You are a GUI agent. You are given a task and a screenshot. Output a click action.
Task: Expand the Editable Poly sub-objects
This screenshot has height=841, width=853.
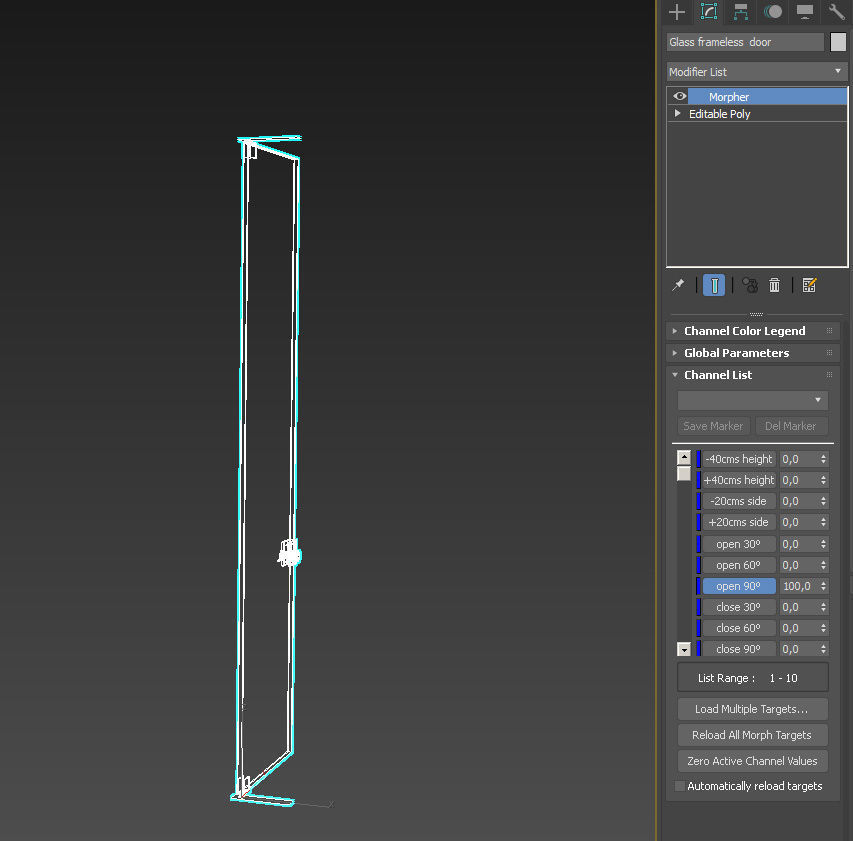click(677, 113)
